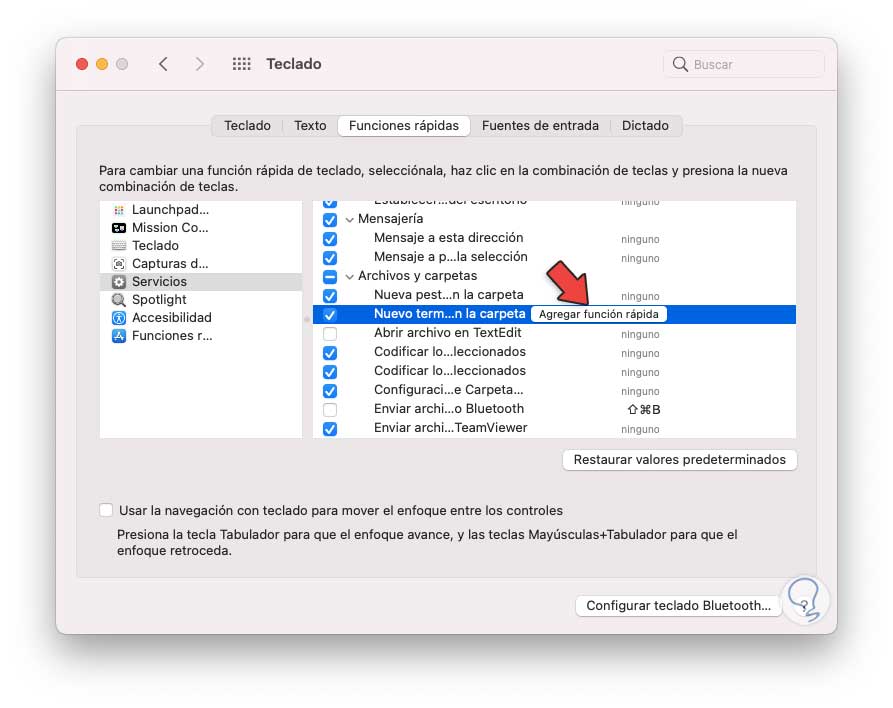Toggle keyboard navigation focus checkbox
This screenshot has width=893, height=708.
coord(106,510)
